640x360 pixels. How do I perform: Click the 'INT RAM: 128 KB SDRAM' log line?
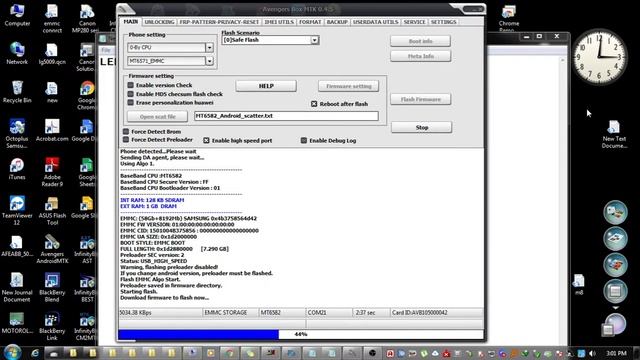(152, 200)
